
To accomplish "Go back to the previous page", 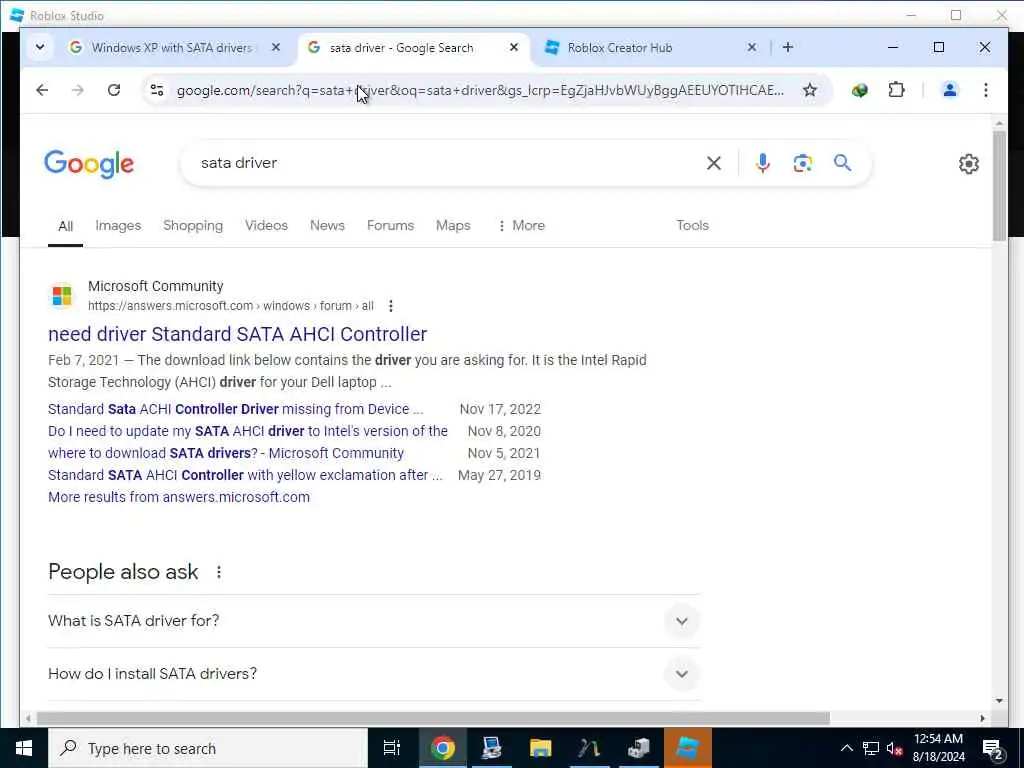I will click(x=42, y=90).
